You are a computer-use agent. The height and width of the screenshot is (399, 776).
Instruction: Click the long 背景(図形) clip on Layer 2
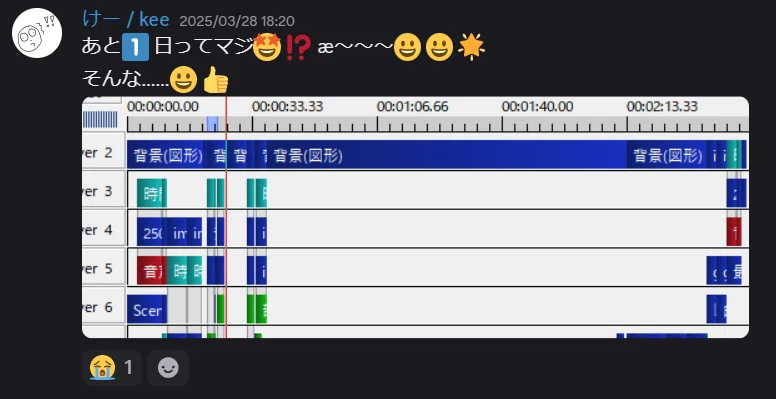click(x=447, y=155)
